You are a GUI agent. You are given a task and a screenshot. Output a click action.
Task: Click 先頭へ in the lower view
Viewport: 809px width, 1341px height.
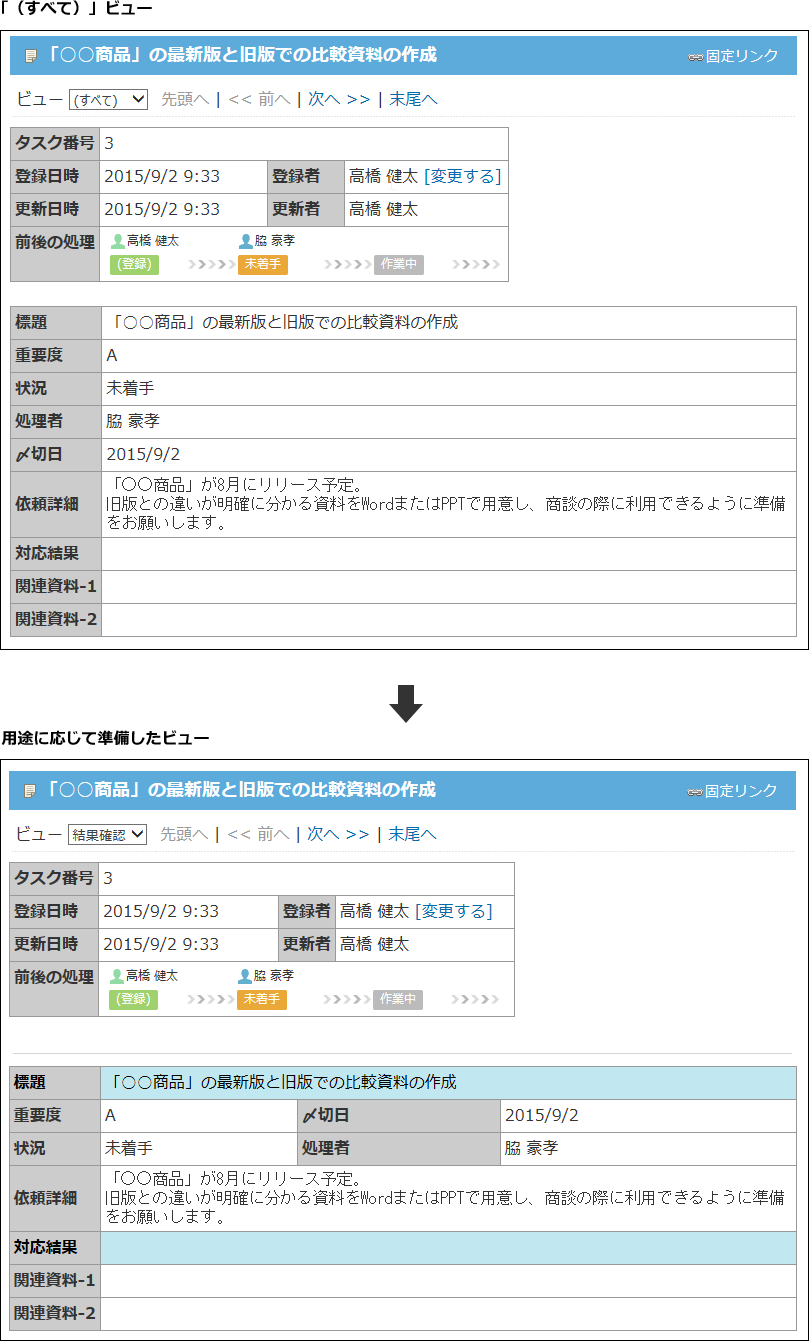pos(184,834)
